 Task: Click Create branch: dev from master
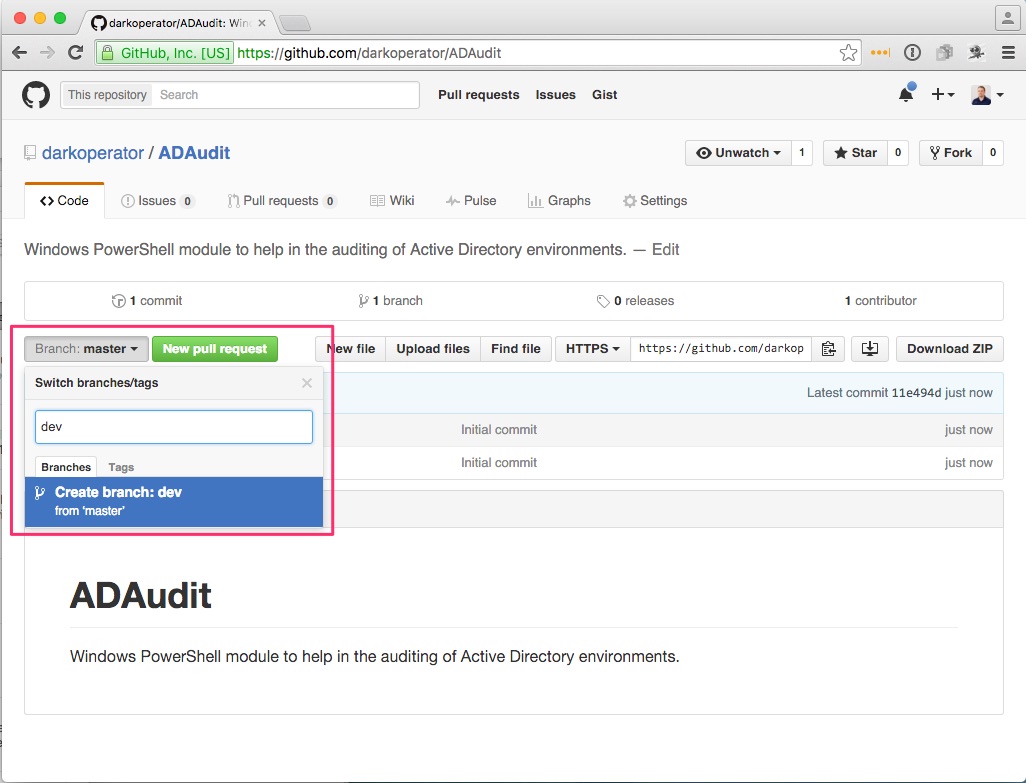coord(173,501)
